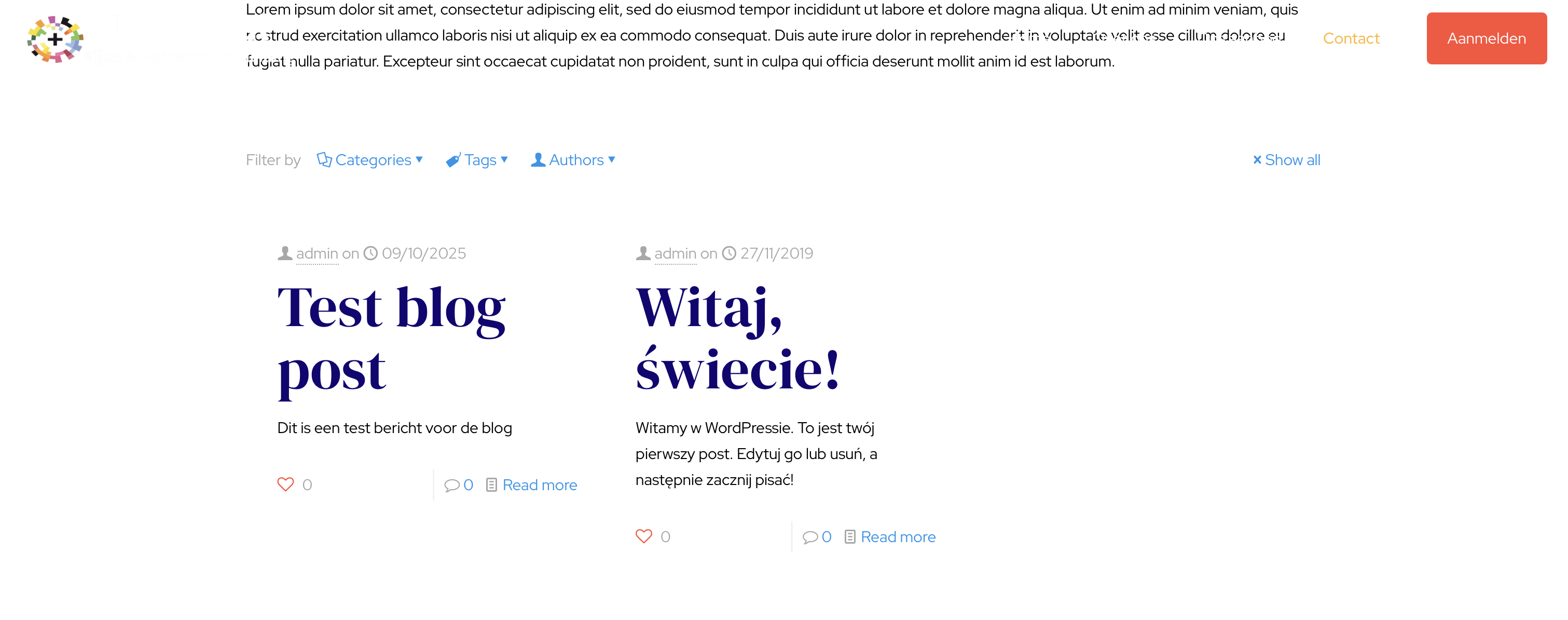Image resolution: width=1568 pixels, height=620 pixels.
Task: Click the colorful site logo
Action: coord(55,39)
